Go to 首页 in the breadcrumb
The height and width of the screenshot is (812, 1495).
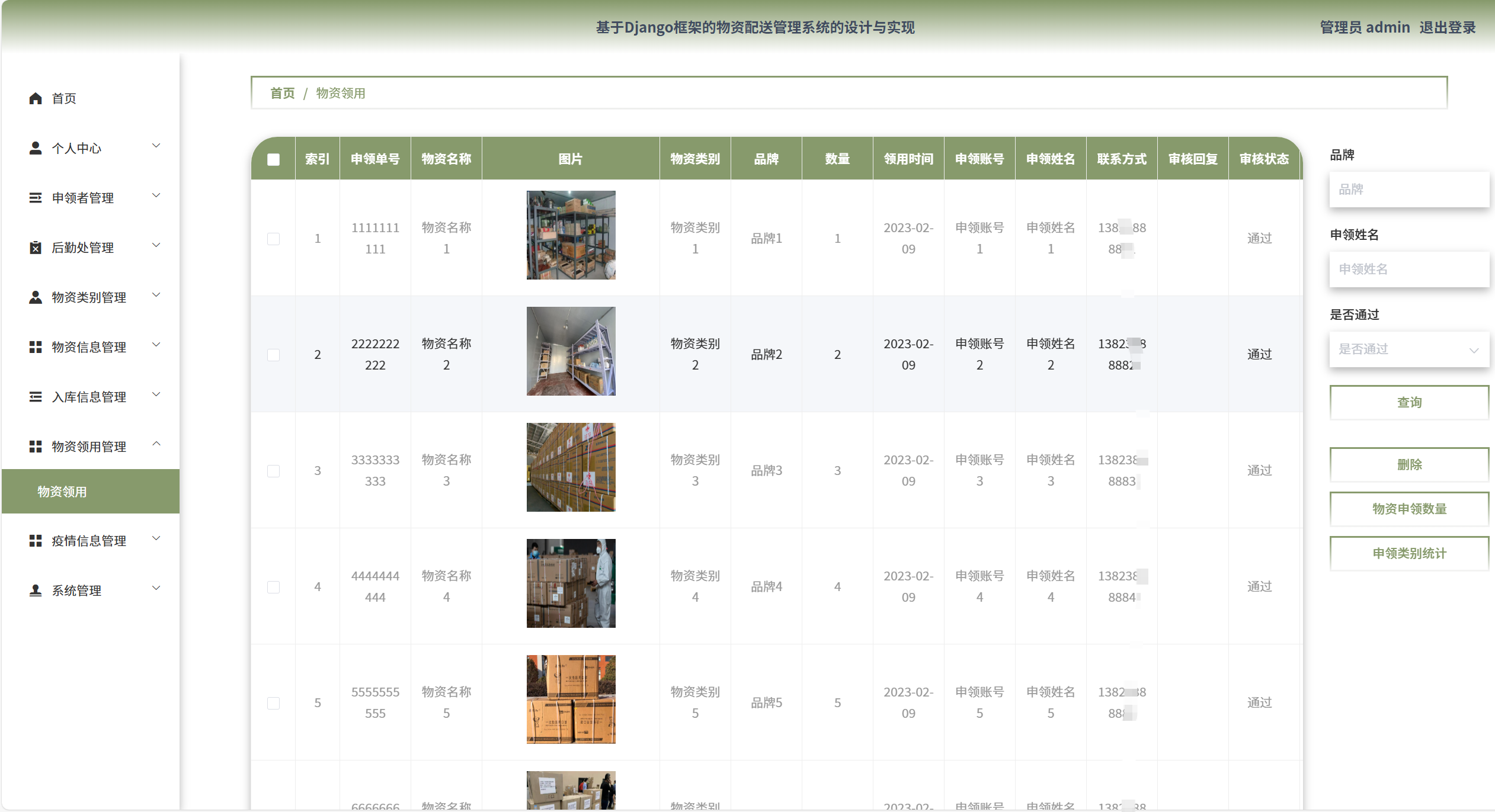pos(282,93)
